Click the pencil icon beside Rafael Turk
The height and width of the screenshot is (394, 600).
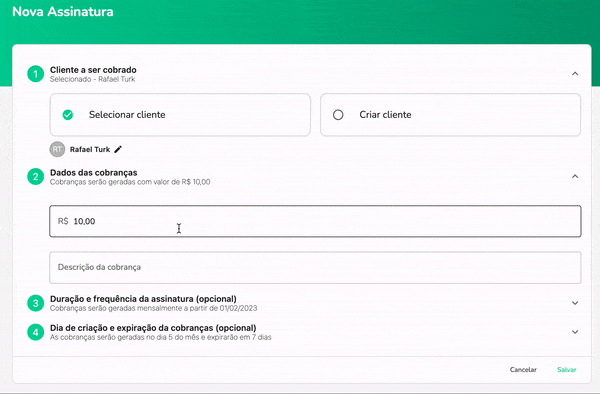point(118,149)
